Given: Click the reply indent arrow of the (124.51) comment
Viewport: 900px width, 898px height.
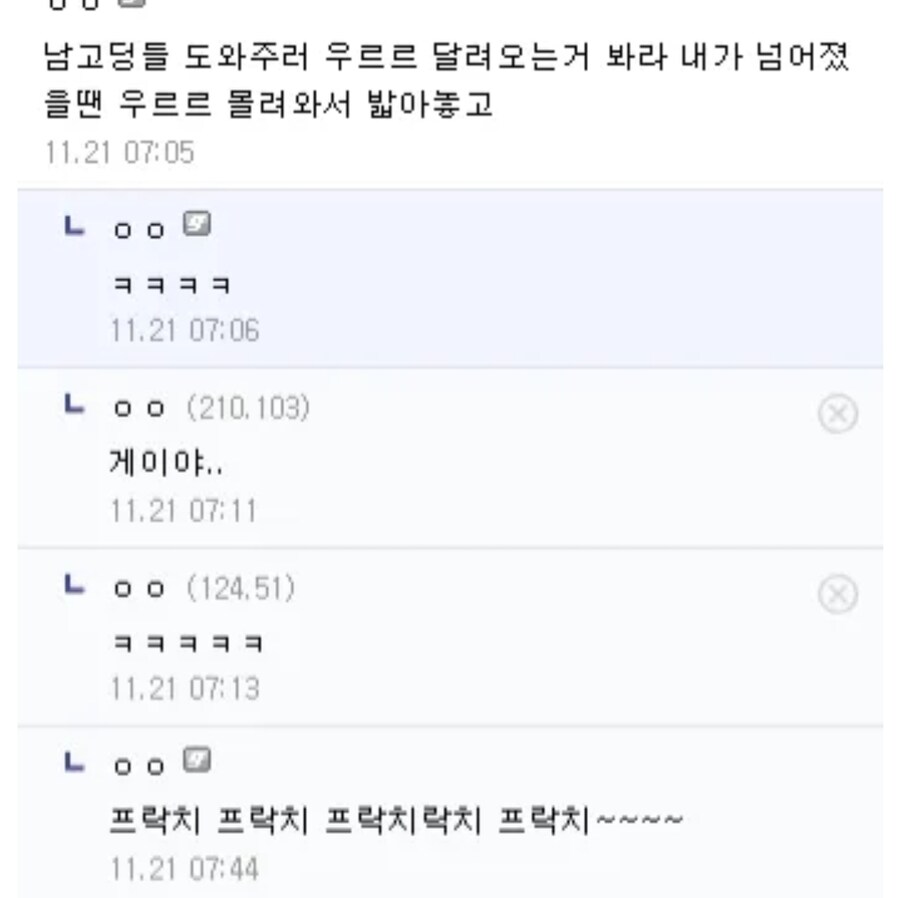Looking at the screenshot, I should pos(73,585).
